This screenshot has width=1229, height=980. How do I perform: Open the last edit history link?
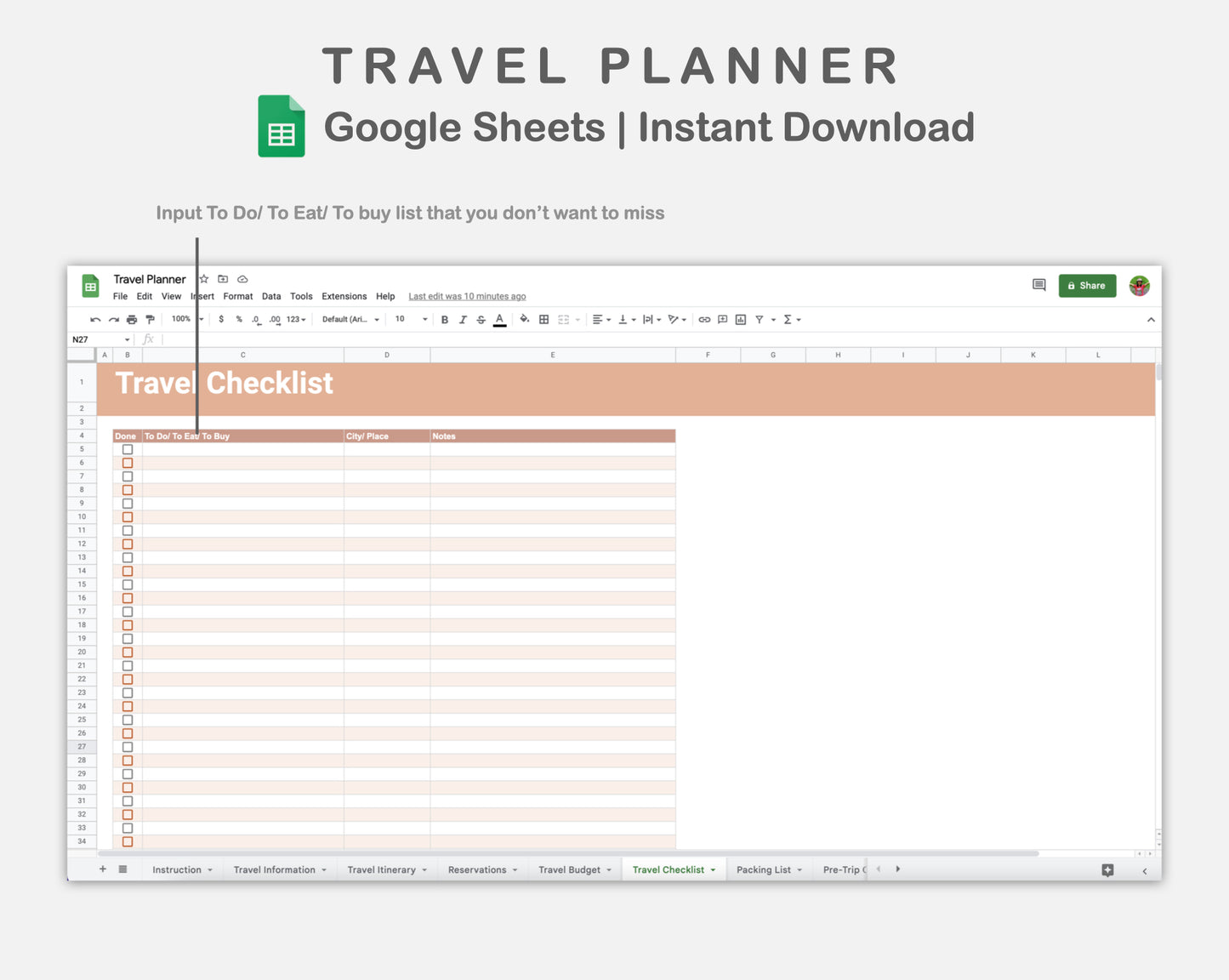point(467,297)
